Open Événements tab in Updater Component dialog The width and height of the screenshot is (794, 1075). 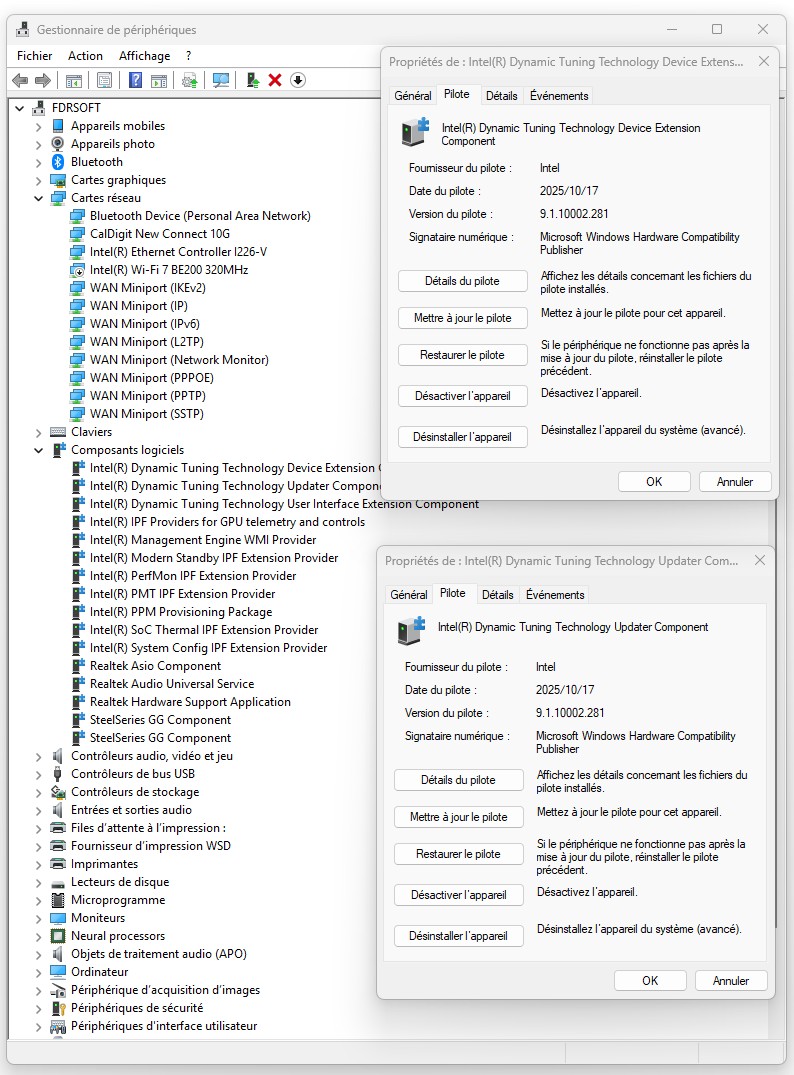[555, 595]
